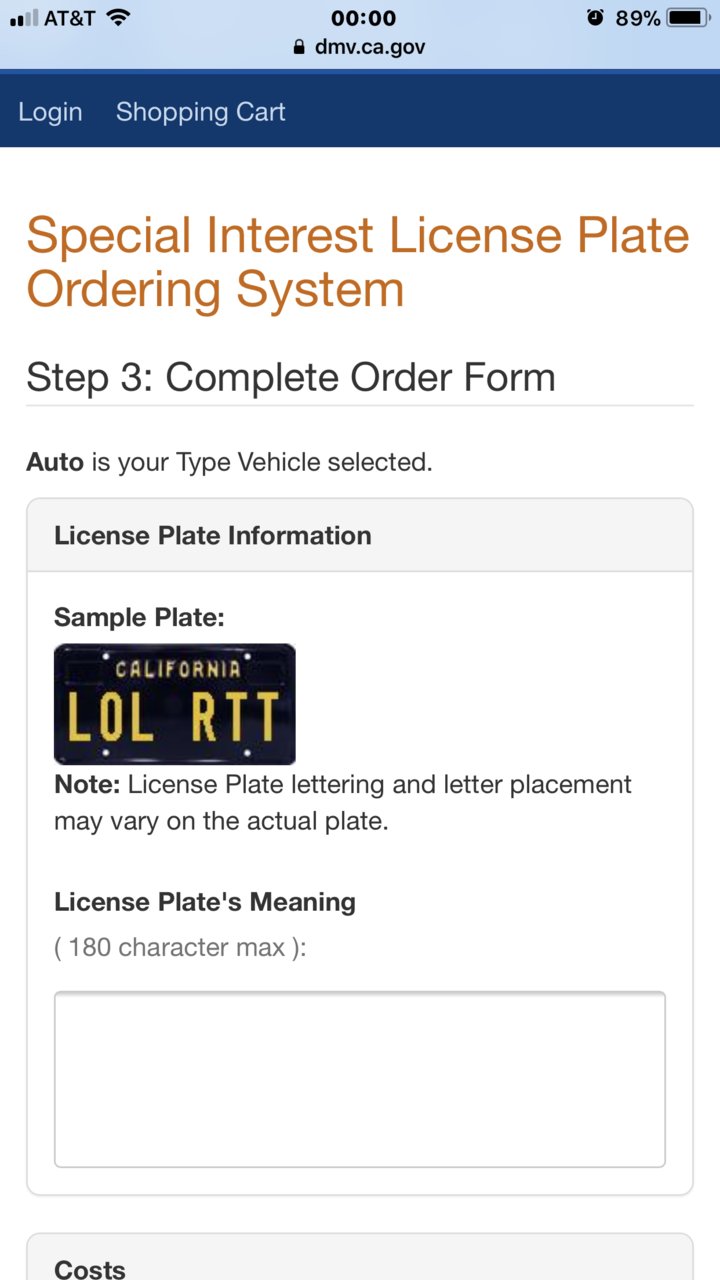Open the Shopping Cart link
Image resolution: width=720 pixels, height=1280 pixels.
click(x=200, y=112)
